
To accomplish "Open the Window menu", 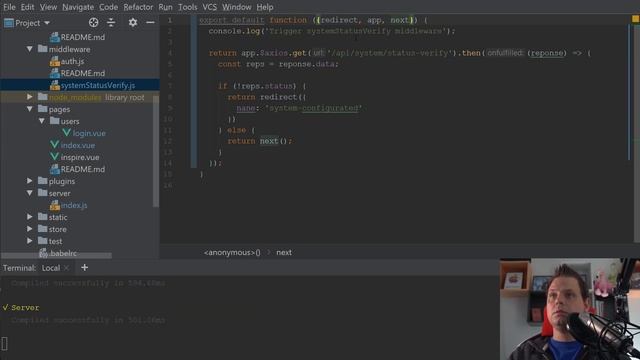I will click(x=236, y=7).
